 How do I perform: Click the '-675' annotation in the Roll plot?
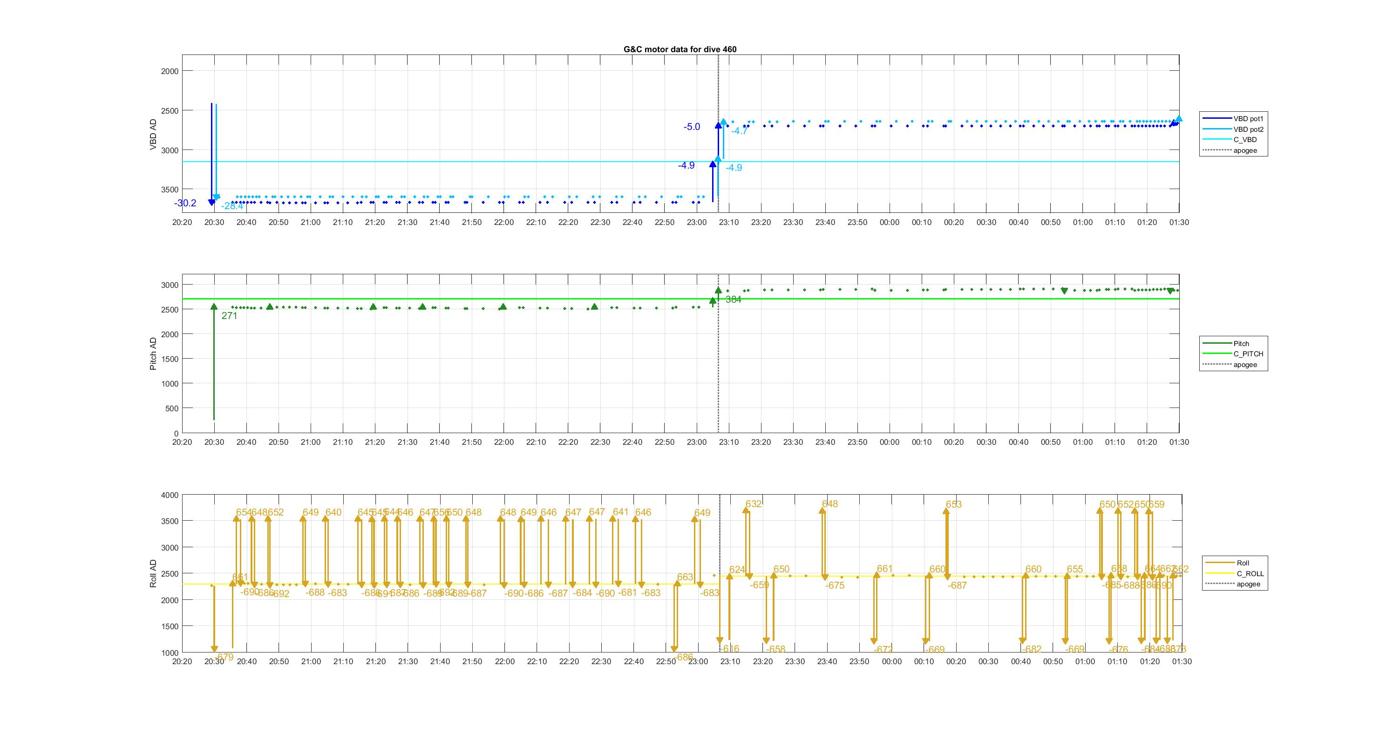click(834, 586)
